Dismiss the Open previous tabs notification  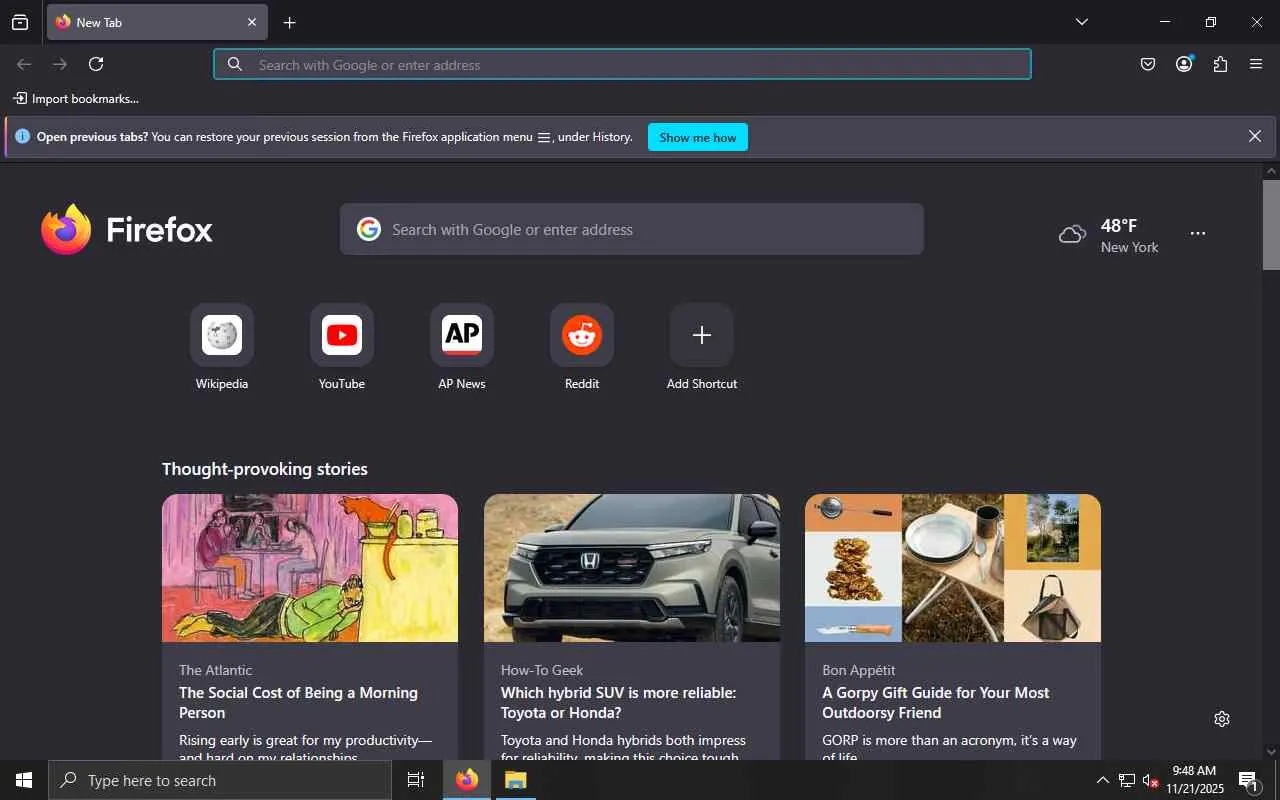click(x=1254, y=136)
